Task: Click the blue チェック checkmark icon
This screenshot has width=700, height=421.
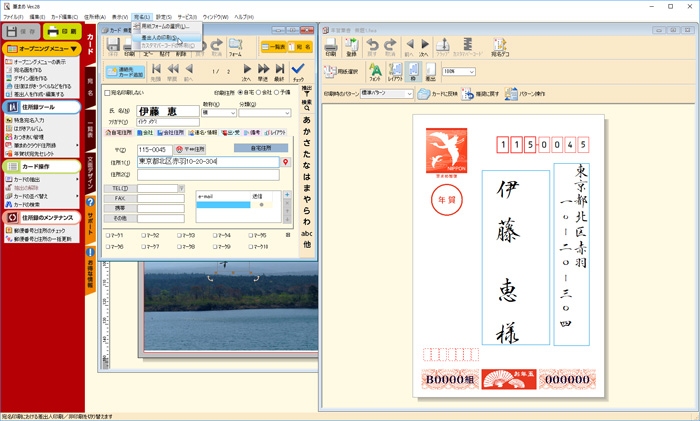Action: click(x=298, y=72)
